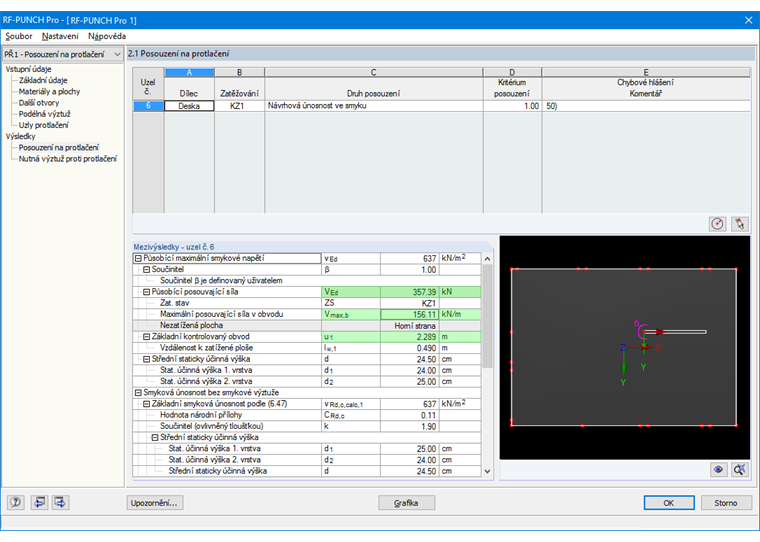
Task: Click the Návrhová únosnost ve smyku cell
Action: (374, 106)
